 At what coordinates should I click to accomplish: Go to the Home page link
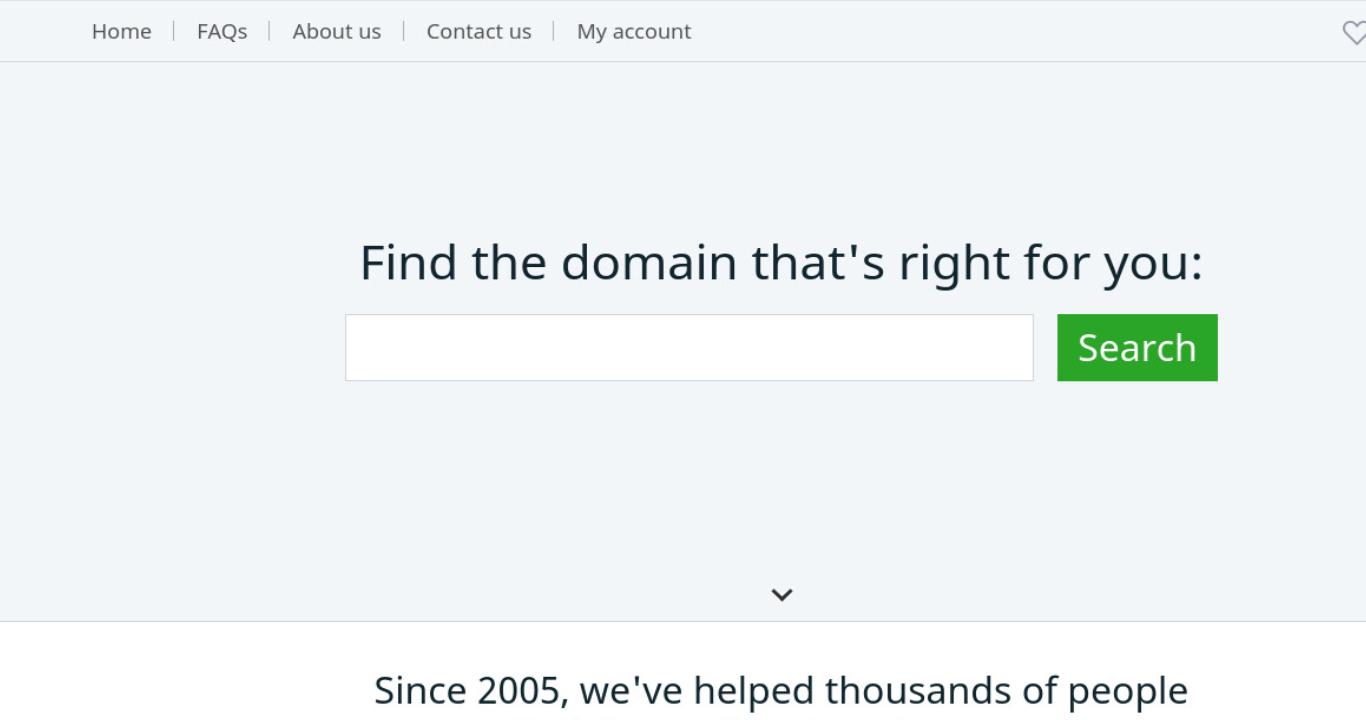(122, 32)
